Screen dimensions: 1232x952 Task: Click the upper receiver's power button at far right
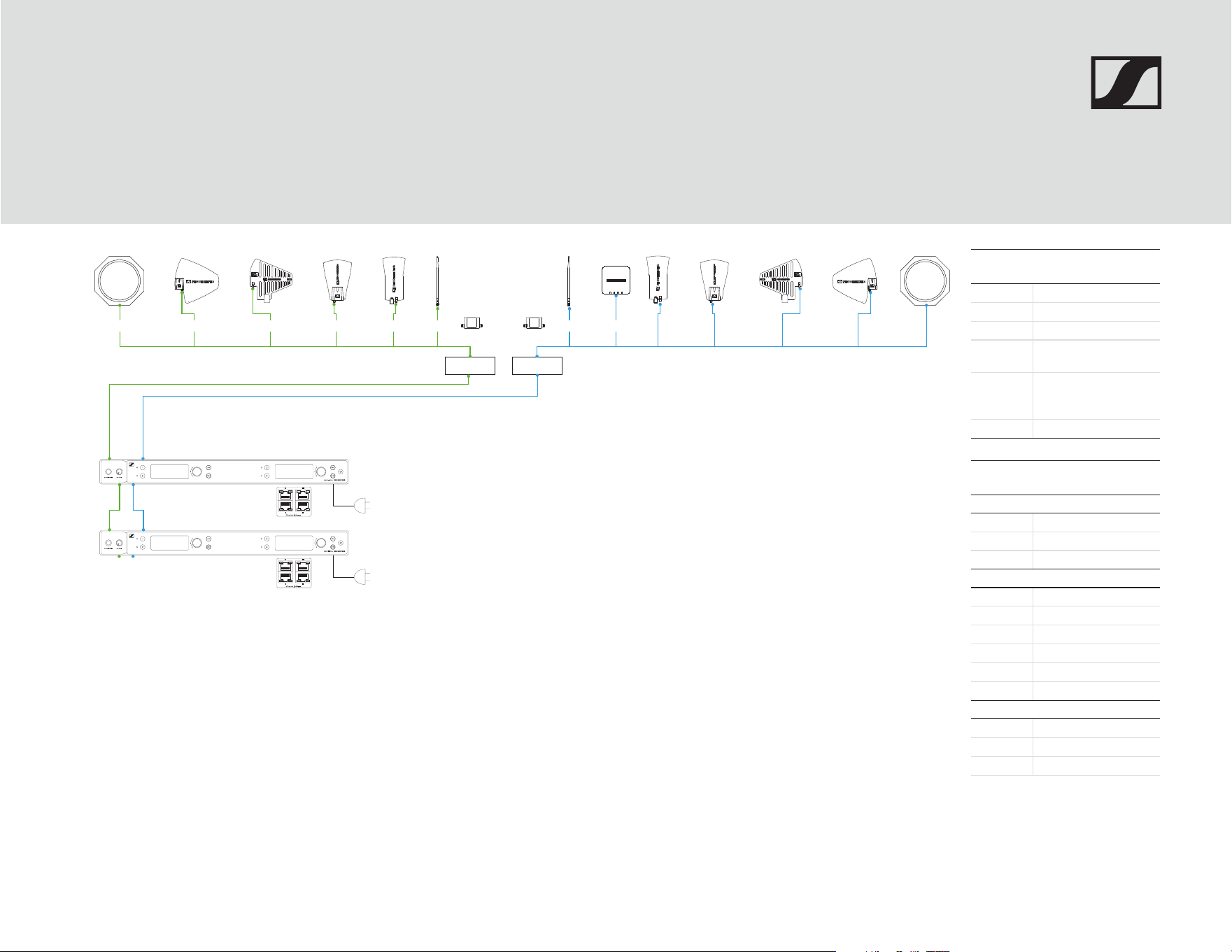coord(341,471)
